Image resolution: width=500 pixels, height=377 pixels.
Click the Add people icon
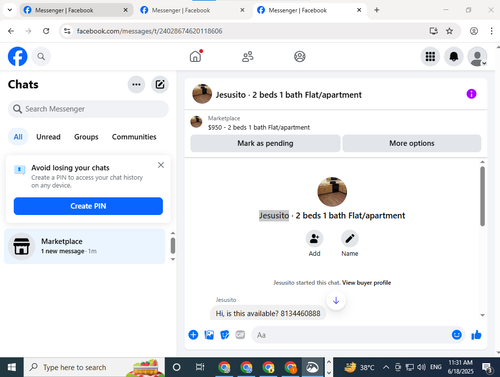pos(314,239)
